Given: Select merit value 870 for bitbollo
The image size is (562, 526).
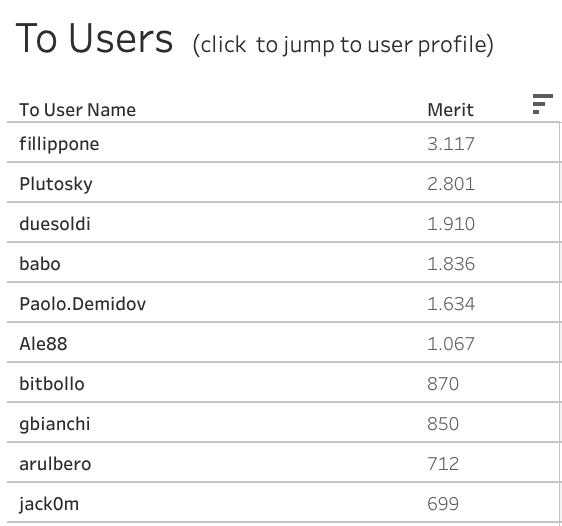Looking at the screenshot, I should pyautogui.click(x=443, y=384).
